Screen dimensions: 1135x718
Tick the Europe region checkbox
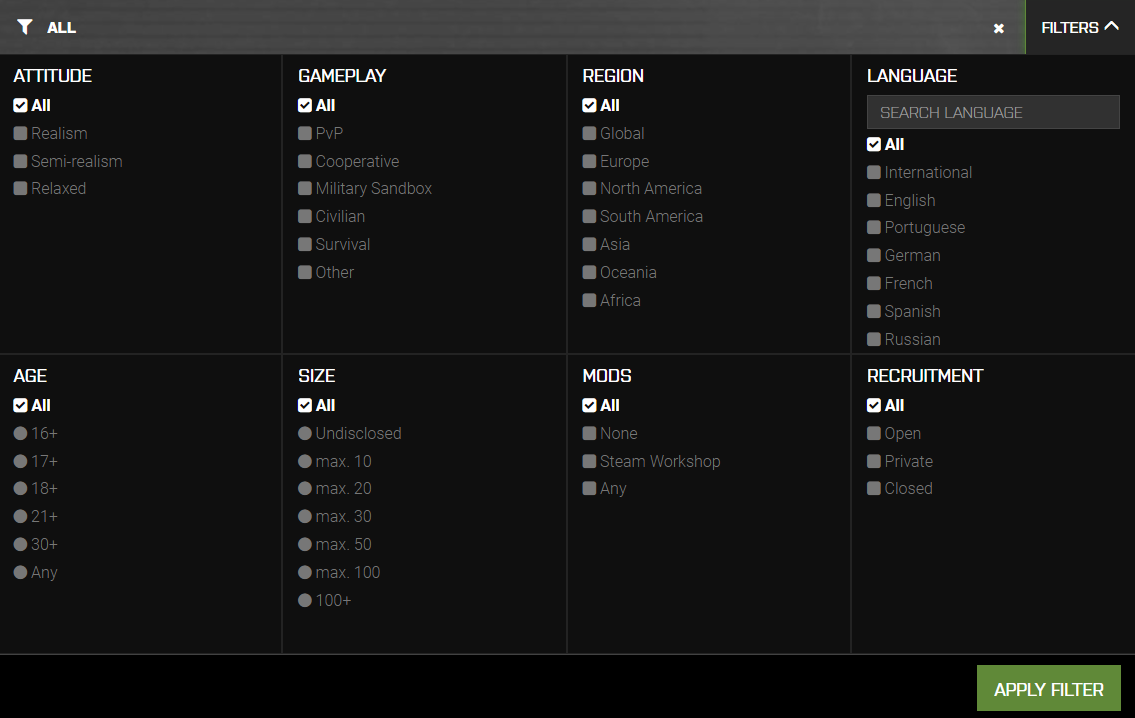pos(590,161)
